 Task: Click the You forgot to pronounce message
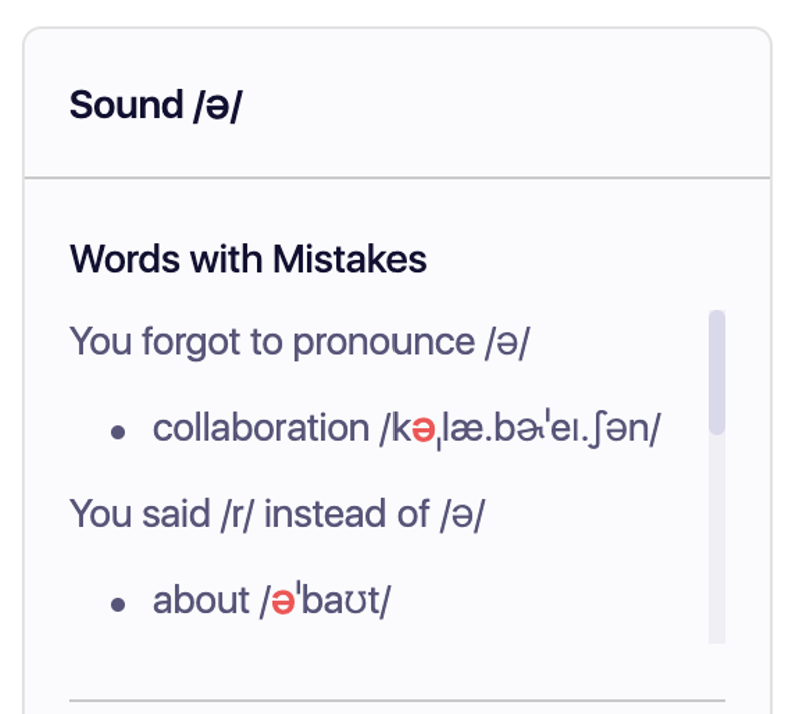[x=299, y=343]
